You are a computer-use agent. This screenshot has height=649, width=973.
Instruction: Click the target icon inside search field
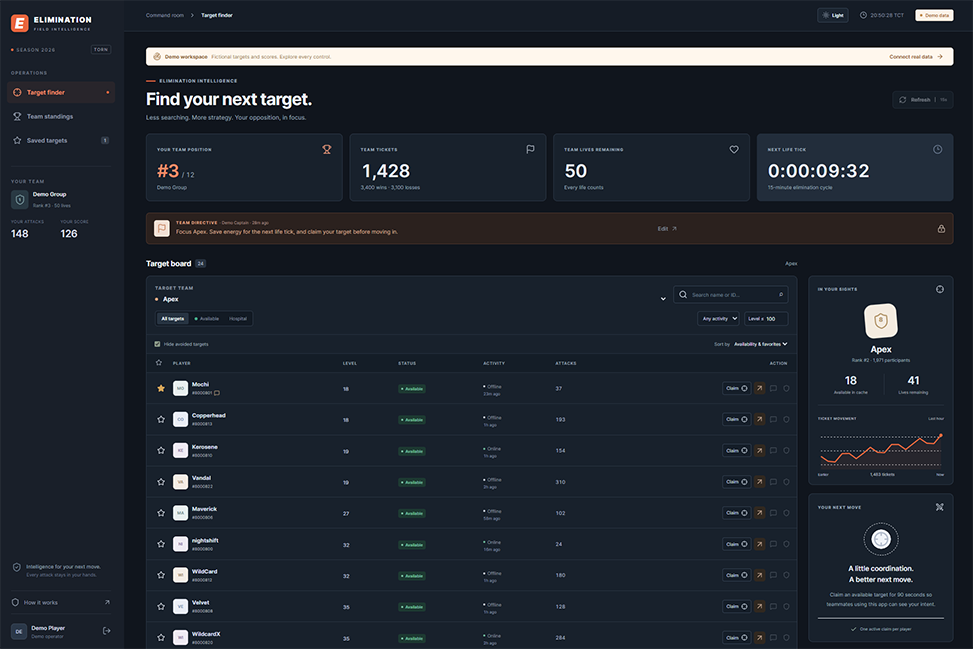781,295
